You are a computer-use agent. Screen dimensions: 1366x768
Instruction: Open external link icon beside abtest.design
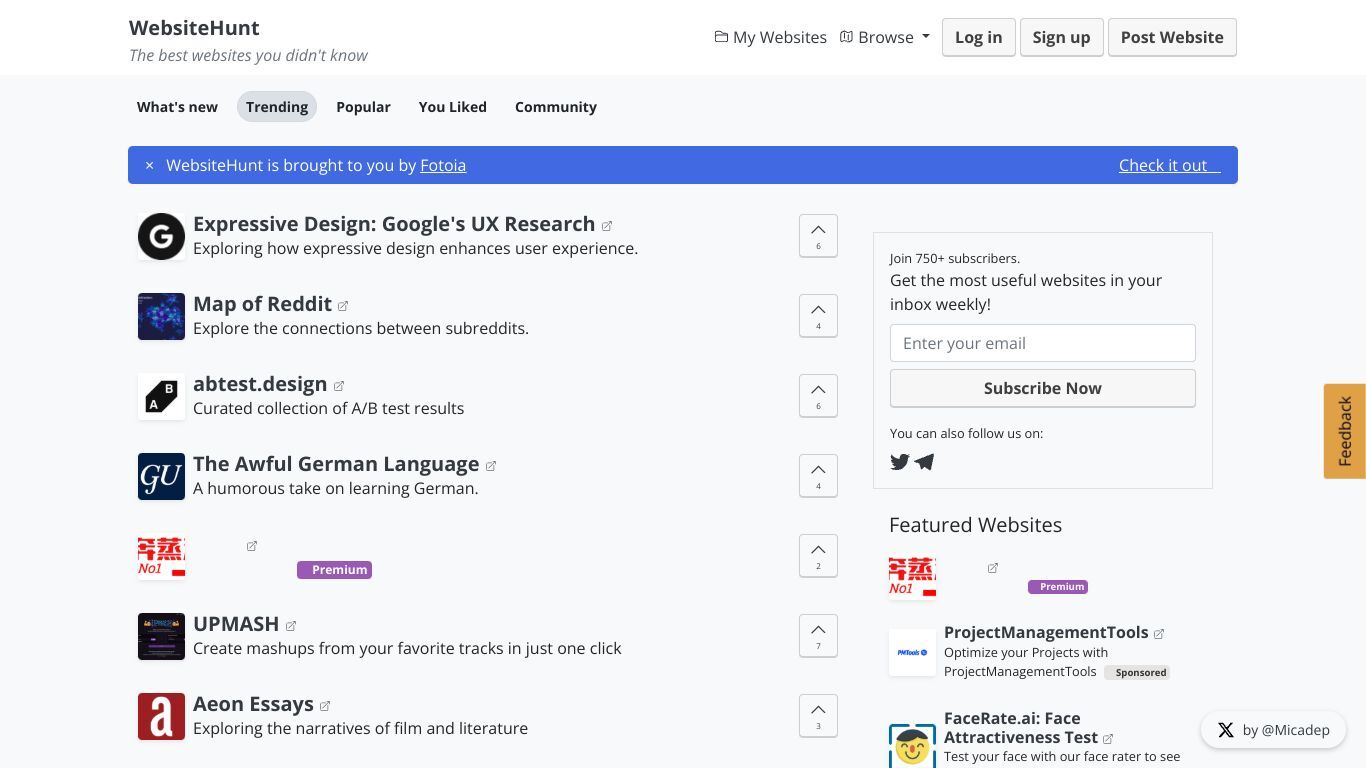[x=339, y=386]
